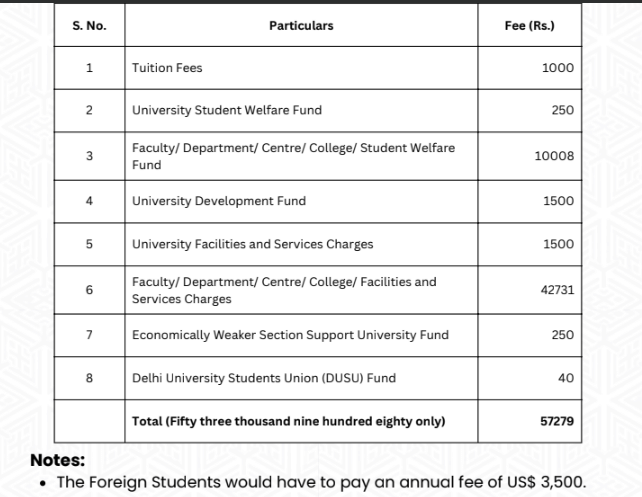Screen dimensions: 642x497
Task: Select the Total row description text
Action: pos(289,421)
